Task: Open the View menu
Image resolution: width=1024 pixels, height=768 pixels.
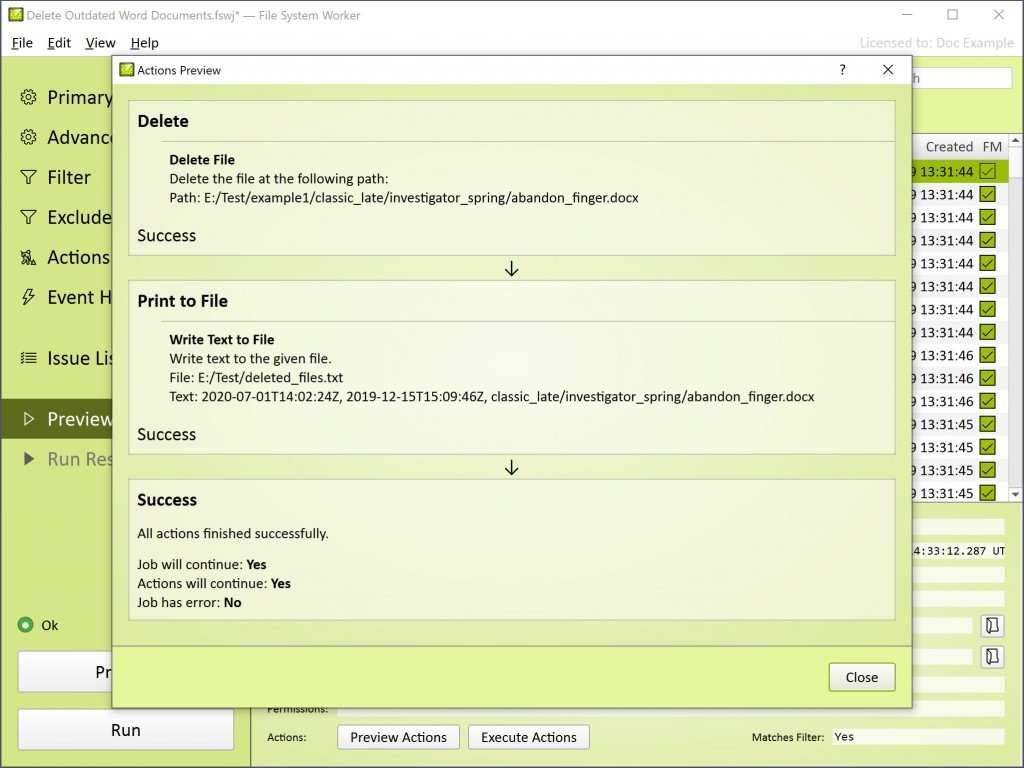Action: 100,43
